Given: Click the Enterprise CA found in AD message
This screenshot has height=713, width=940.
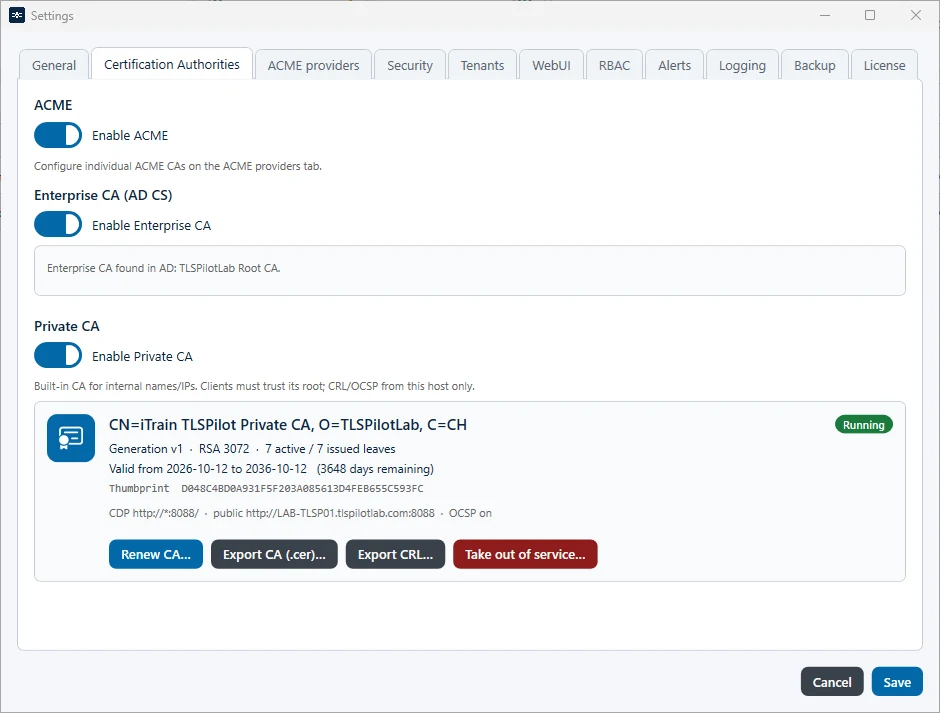Looking at the screenshot, I should (164, 268).
